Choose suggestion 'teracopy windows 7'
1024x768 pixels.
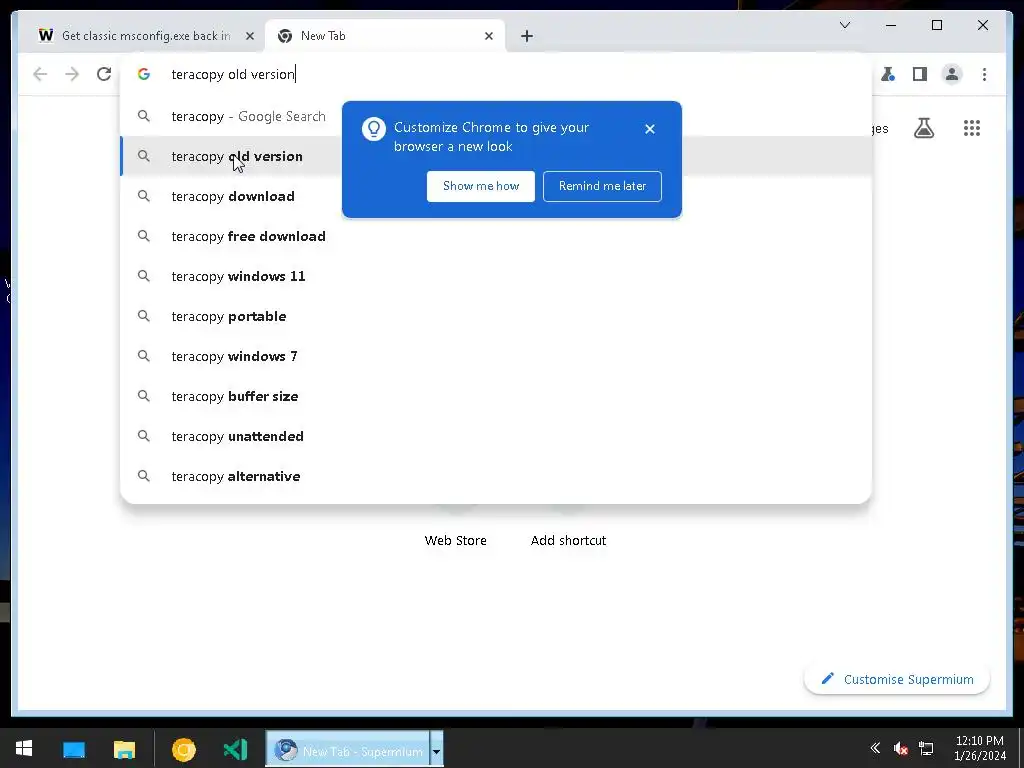(x=496, y=356)
